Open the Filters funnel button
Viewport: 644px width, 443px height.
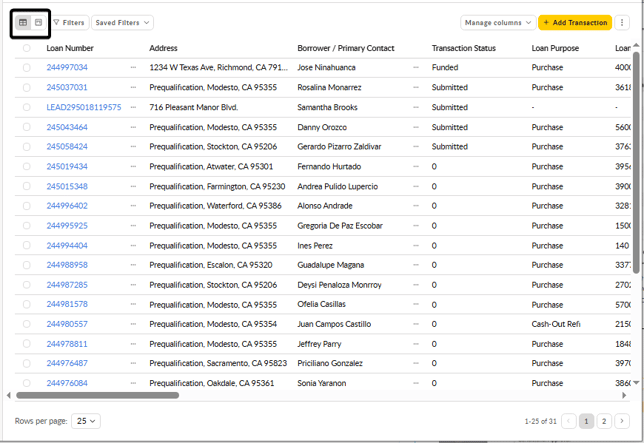pos(69,23)
